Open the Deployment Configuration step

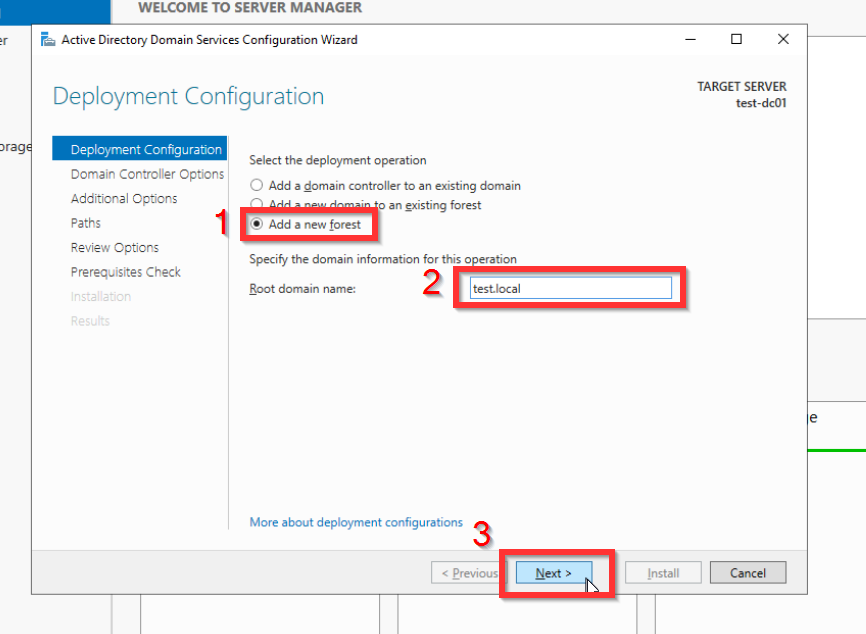(x=140, y=149)
